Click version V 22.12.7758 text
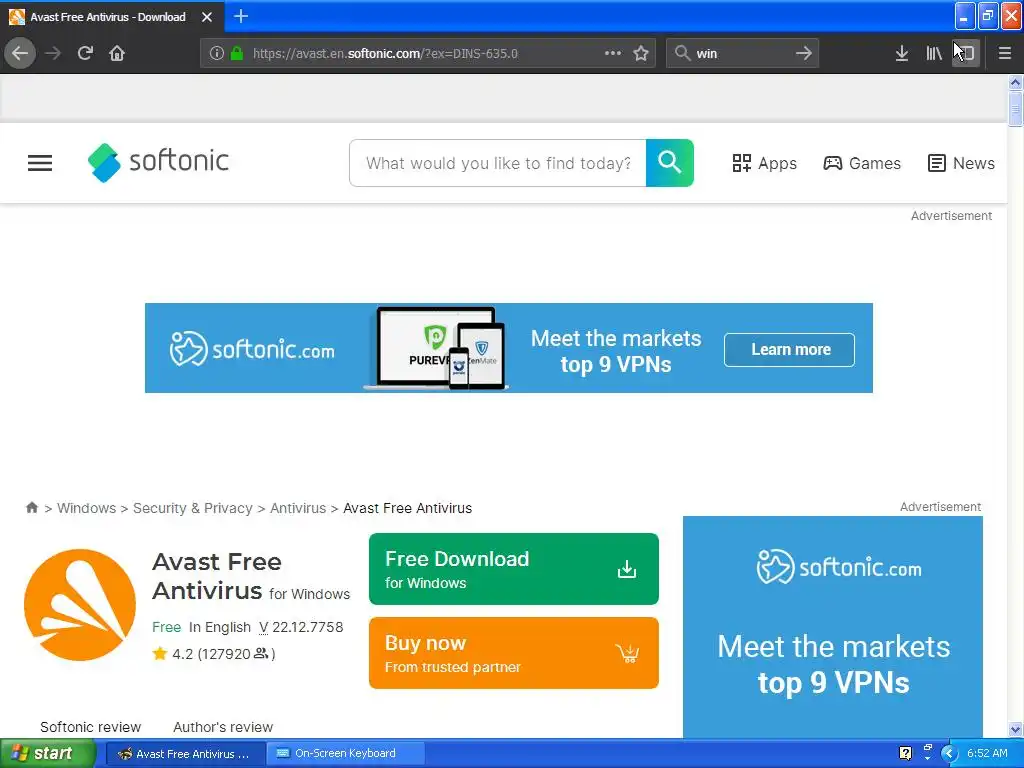 pos(301,627)
